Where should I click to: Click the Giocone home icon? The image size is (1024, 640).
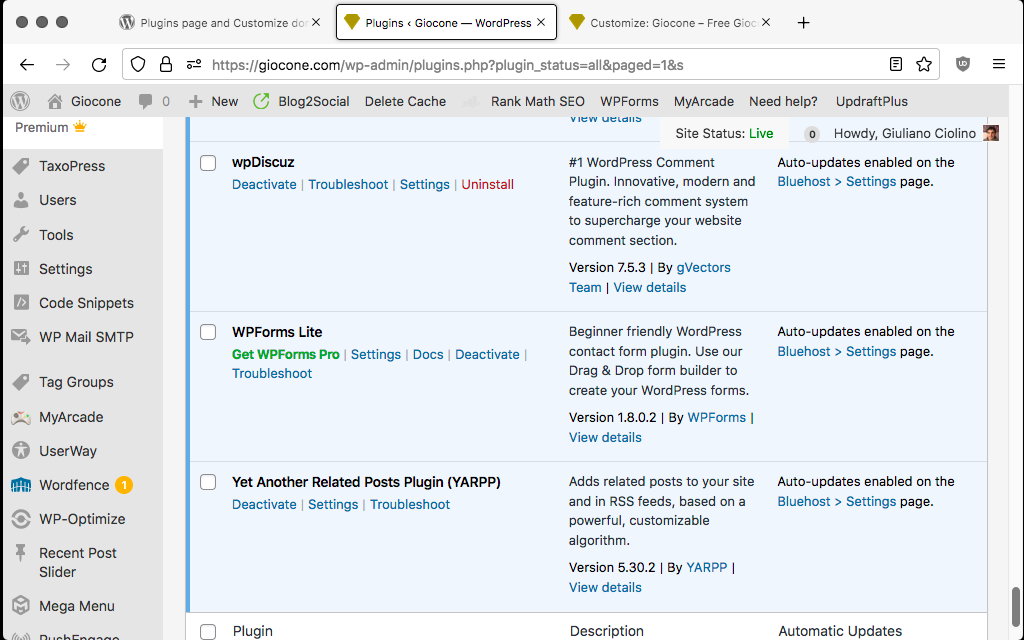pyautogui.click(x=55, y=101)
